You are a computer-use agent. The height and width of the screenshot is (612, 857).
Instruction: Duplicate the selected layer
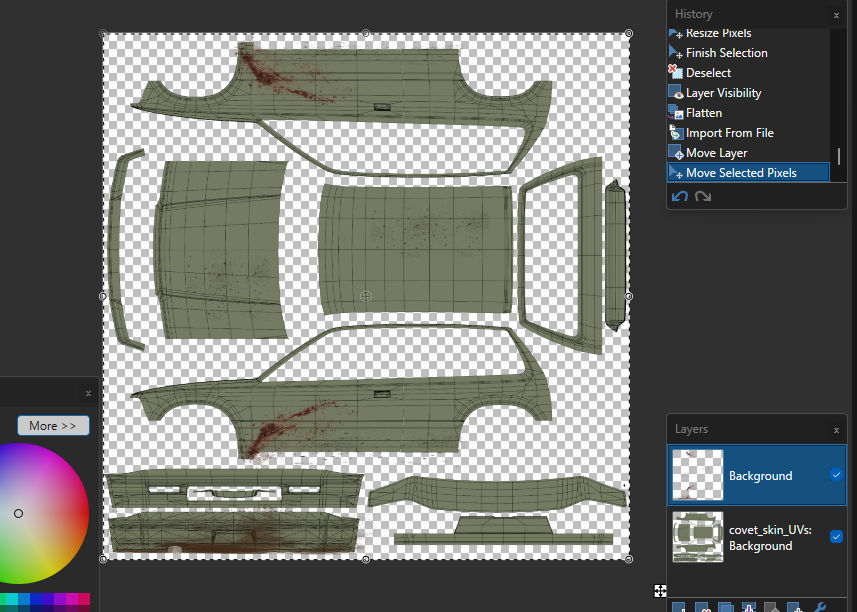(726, 607)
